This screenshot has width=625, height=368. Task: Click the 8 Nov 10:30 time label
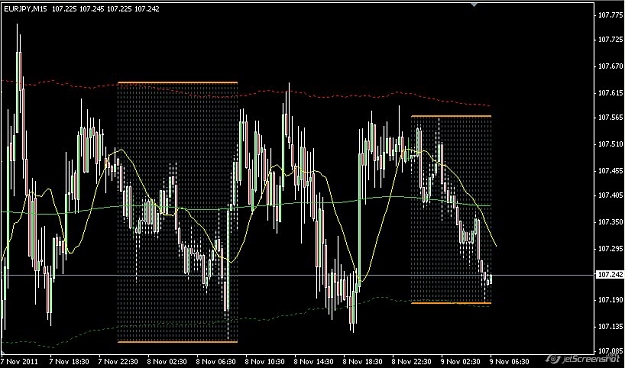265,362
